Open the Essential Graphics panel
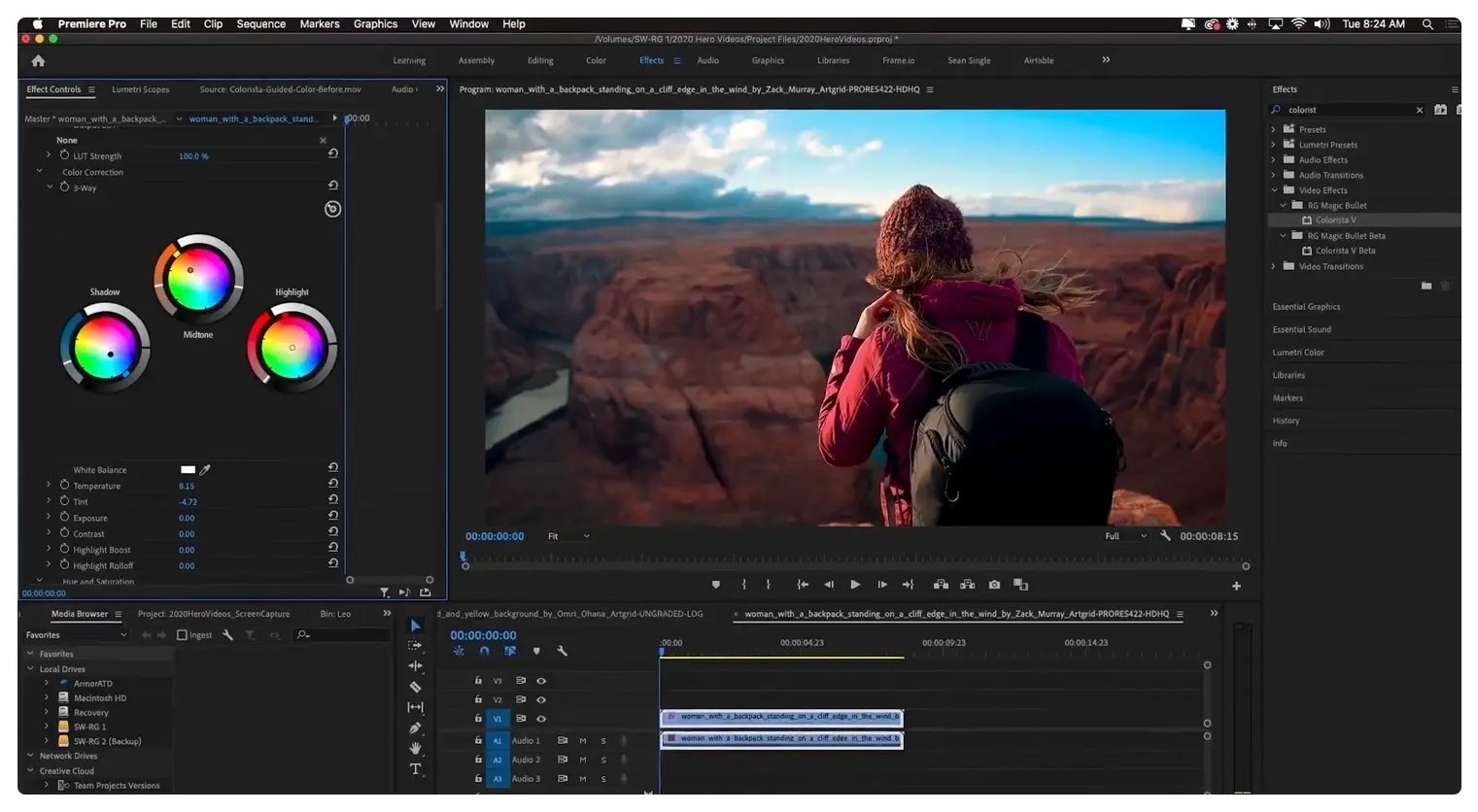The height and width of the screenshot is (812, 1478). tap(1306, 307)
